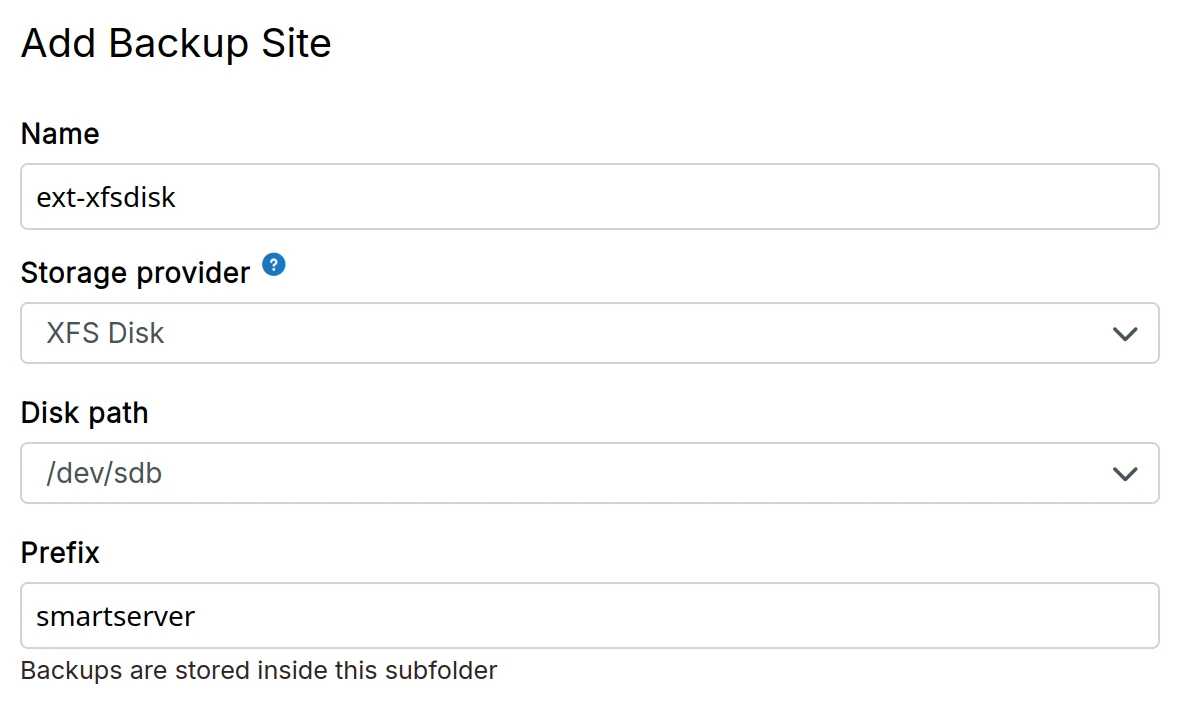Click the "Backups are stored inside this subfolder" hint

coord(259,670)
